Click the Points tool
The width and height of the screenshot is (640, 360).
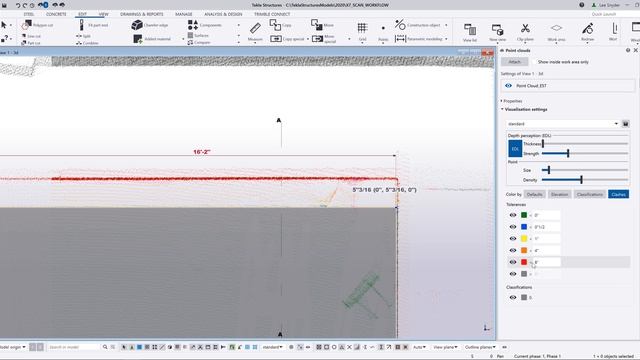pyautogui.click(x=383, y=32)
